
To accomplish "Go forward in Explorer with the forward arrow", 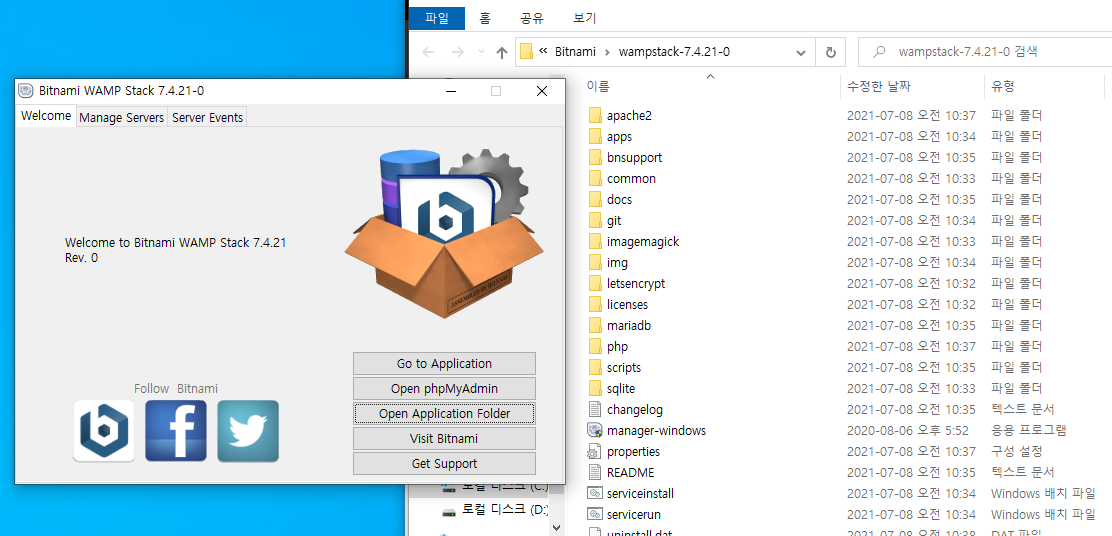I will click(x=458, y=52).
